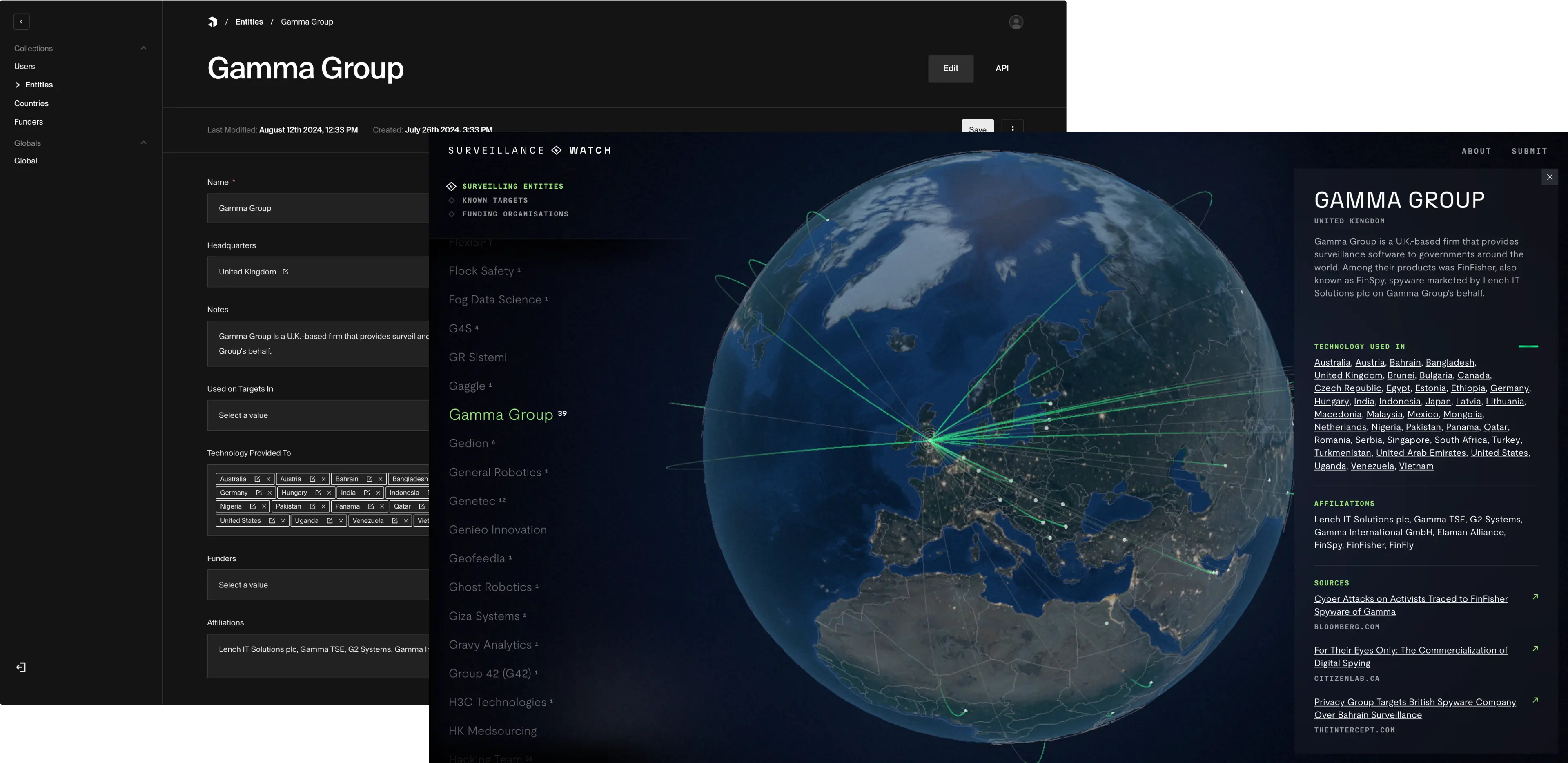Remove the Hungary tag
The height and width of the screenshot is (763, 1568).
(329, 493)
